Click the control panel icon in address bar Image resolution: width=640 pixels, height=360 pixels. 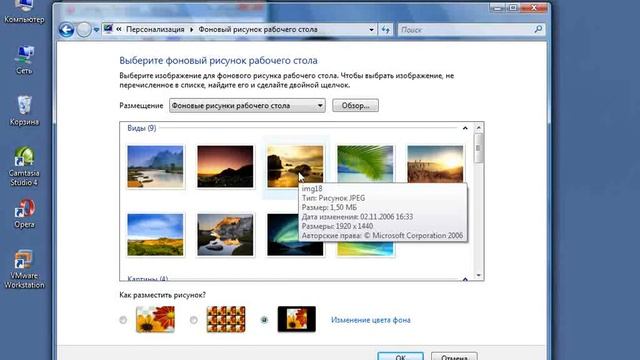coord(108,29)
